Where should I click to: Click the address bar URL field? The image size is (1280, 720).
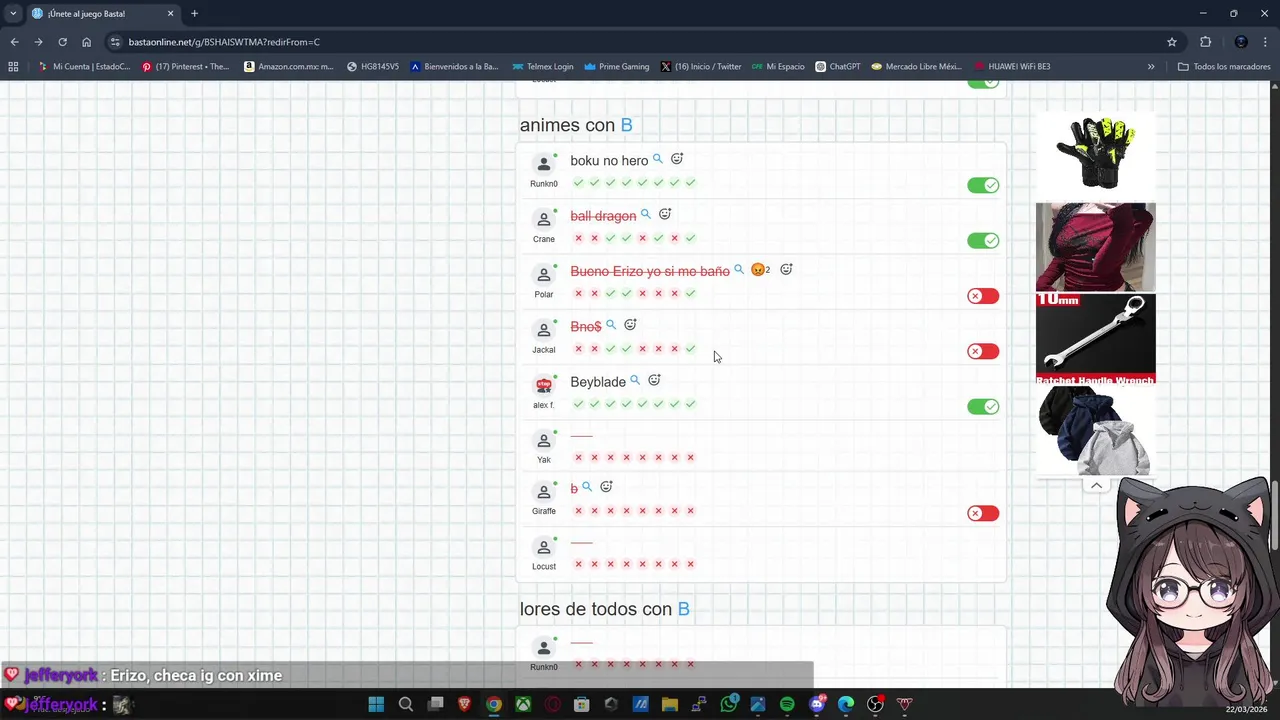click(640, 42)
